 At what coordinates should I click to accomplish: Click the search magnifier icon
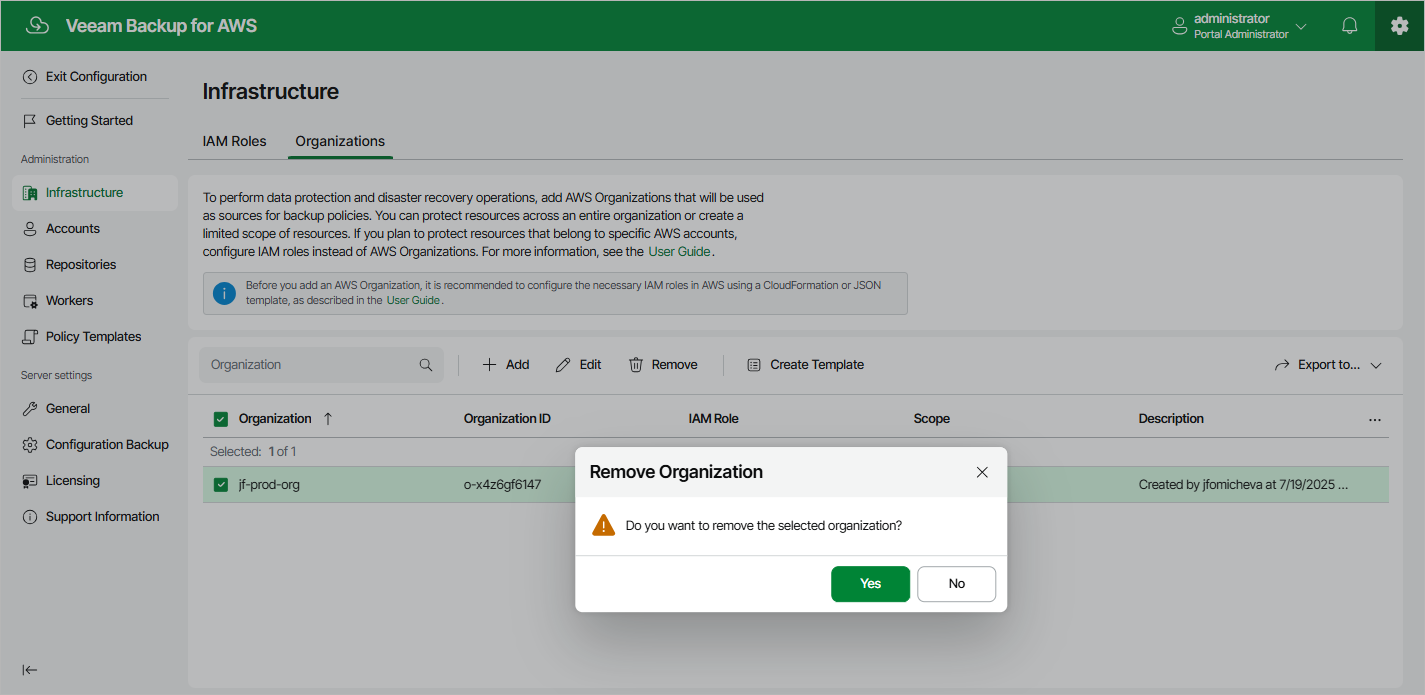coord(426,365)
